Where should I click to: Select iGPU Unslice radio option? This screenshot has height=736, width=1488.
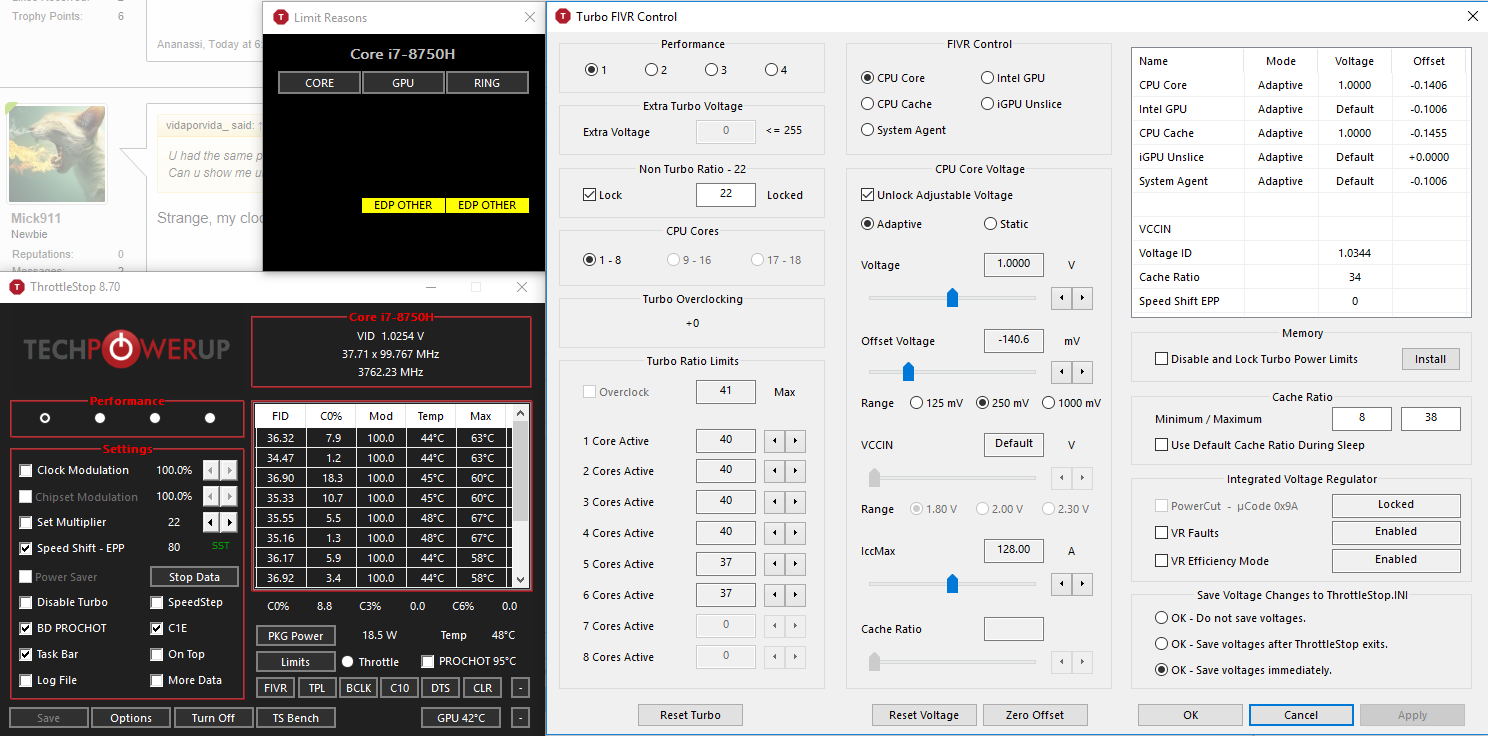click(x=988, y=104)
